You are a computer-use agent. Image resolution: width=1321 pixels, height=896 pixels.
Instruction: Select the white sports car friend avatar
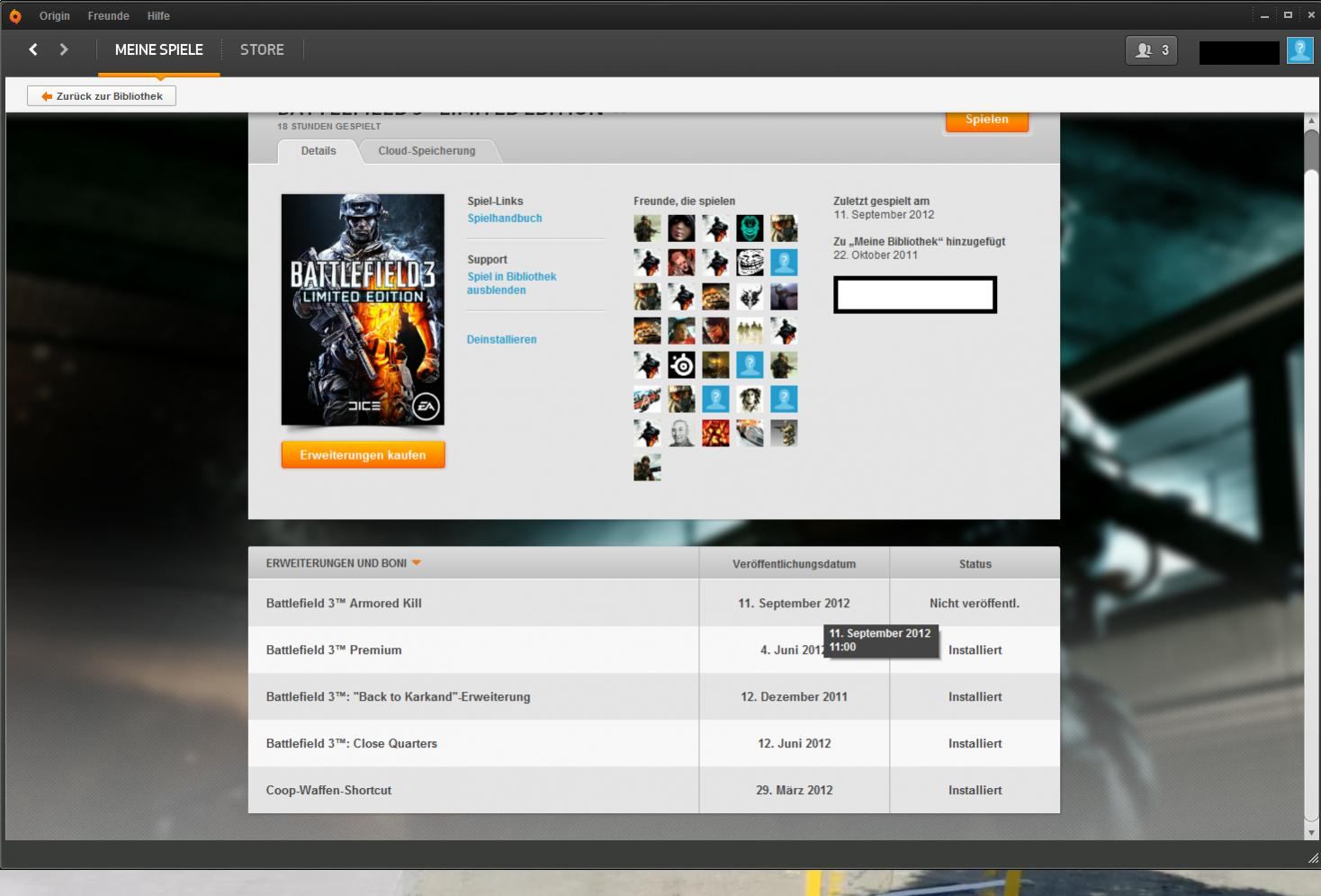coord(750,434)
